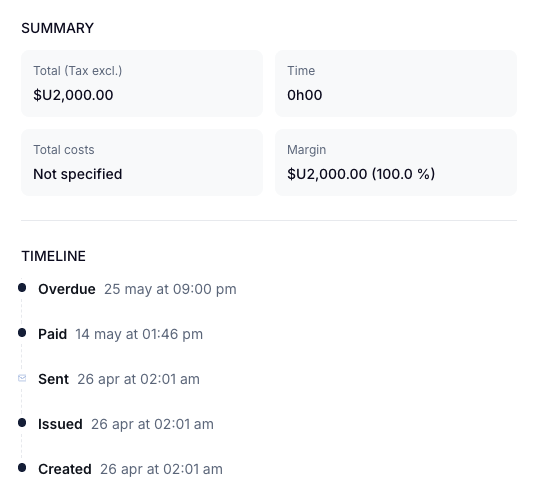The height and width of the screenshot is (501, 545).
Task: Click the Sent envelope icon in timeline
Action: (22, 378)
